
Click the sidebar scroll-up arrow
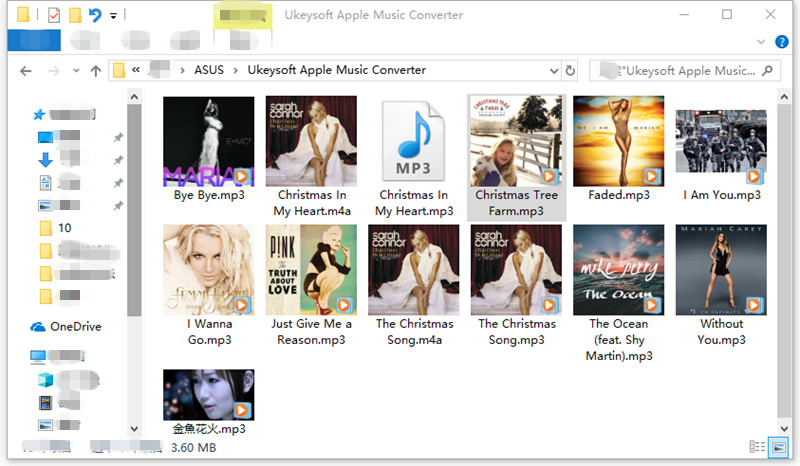134,96
